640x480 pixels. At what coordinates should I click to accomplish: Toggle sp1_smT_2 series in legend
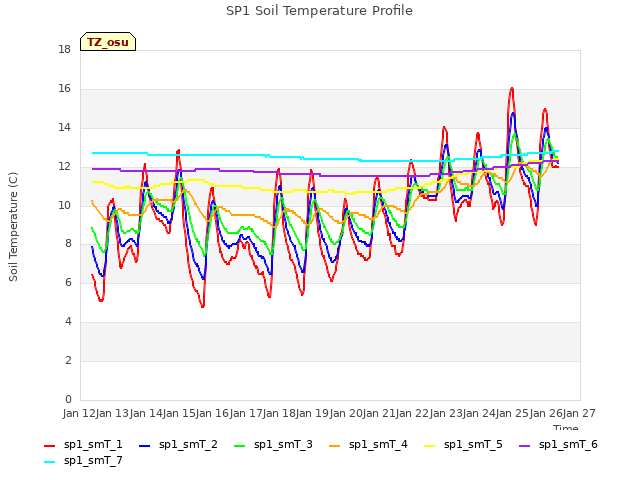tap(178, 444)
